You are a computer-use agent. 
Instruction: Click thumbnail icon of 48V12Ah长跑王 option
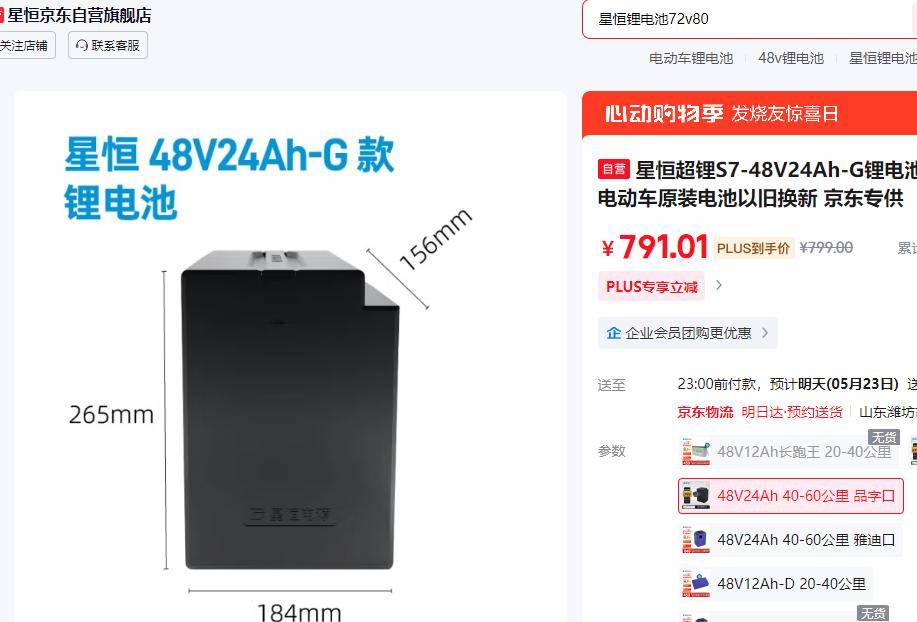tap(696, 452)
